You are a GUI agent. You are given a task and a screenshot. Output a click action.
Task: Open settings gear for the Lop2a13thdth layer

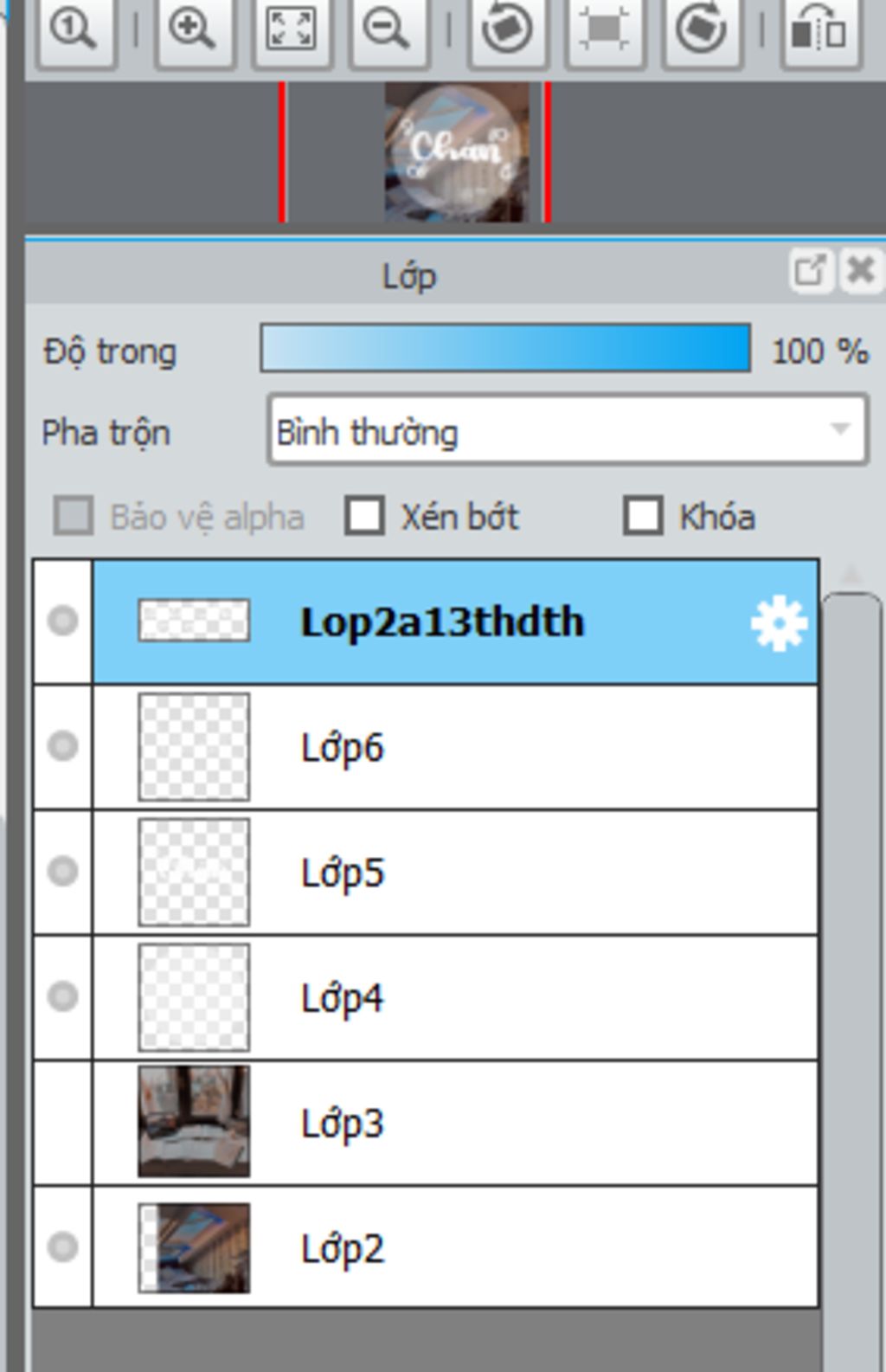click(x=778, y=622)
